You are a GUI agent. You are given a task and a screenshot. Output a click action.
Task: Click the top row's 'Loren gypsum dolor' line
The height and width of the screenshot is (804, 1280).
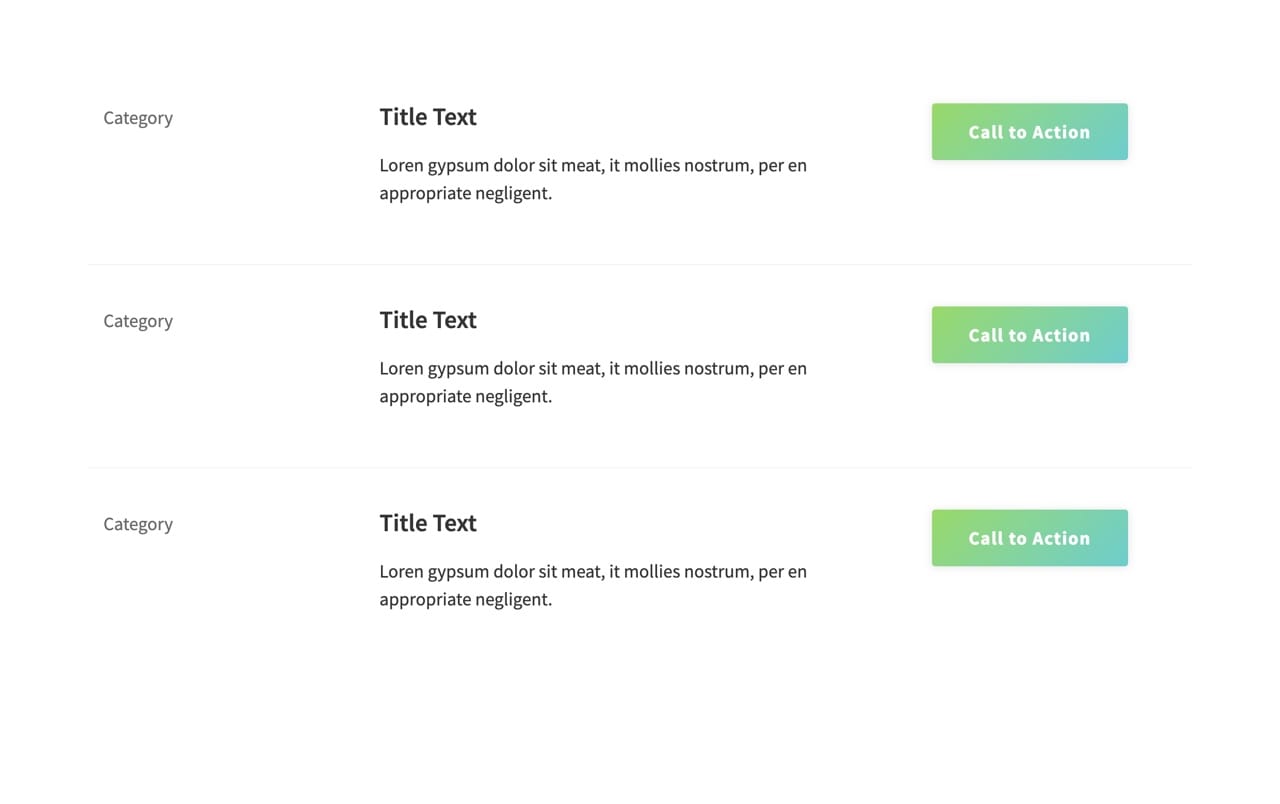tap(593, 165)
